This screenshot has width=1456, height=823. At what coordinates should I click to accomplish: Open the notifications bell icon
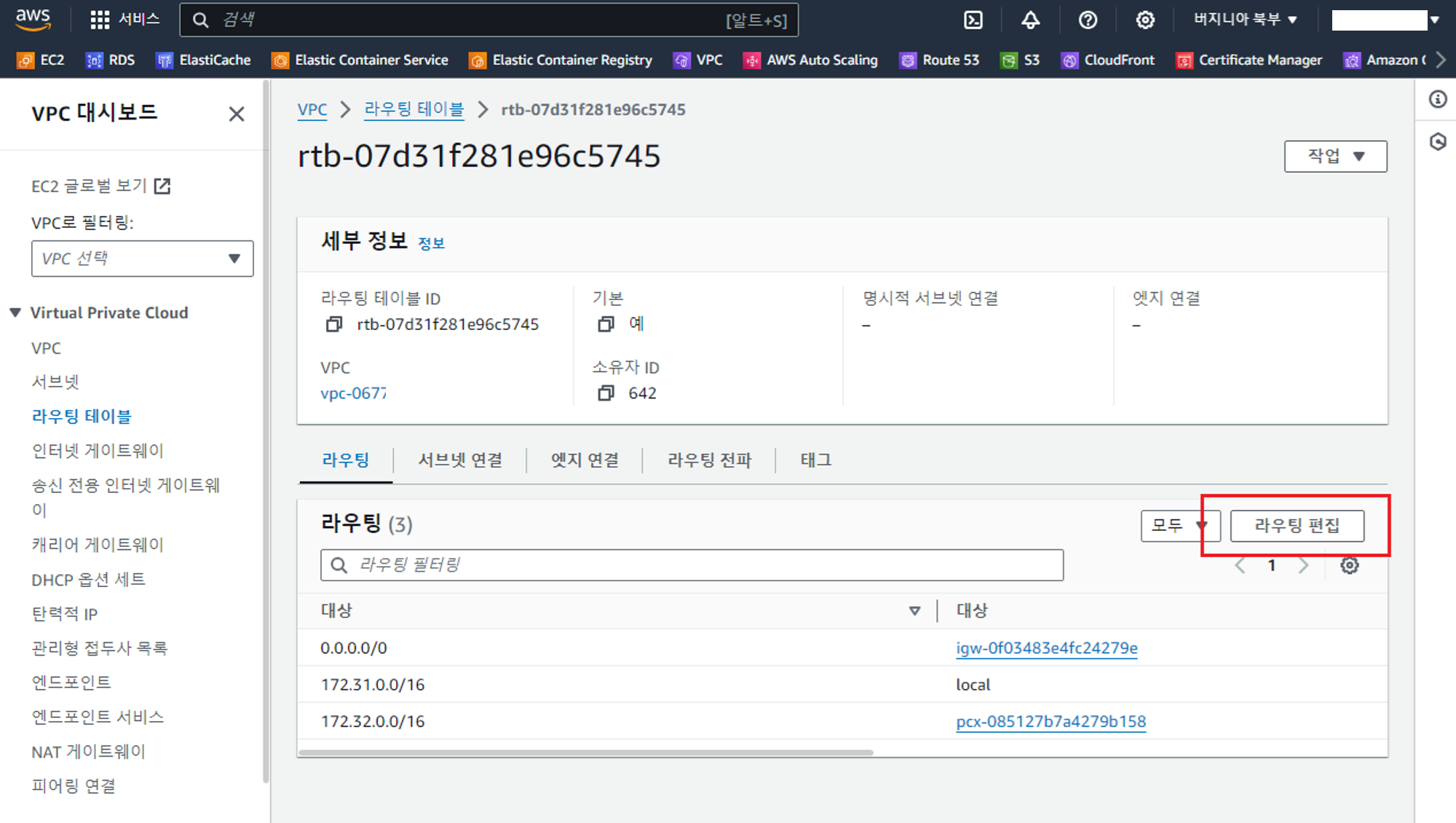[1030, 20]
